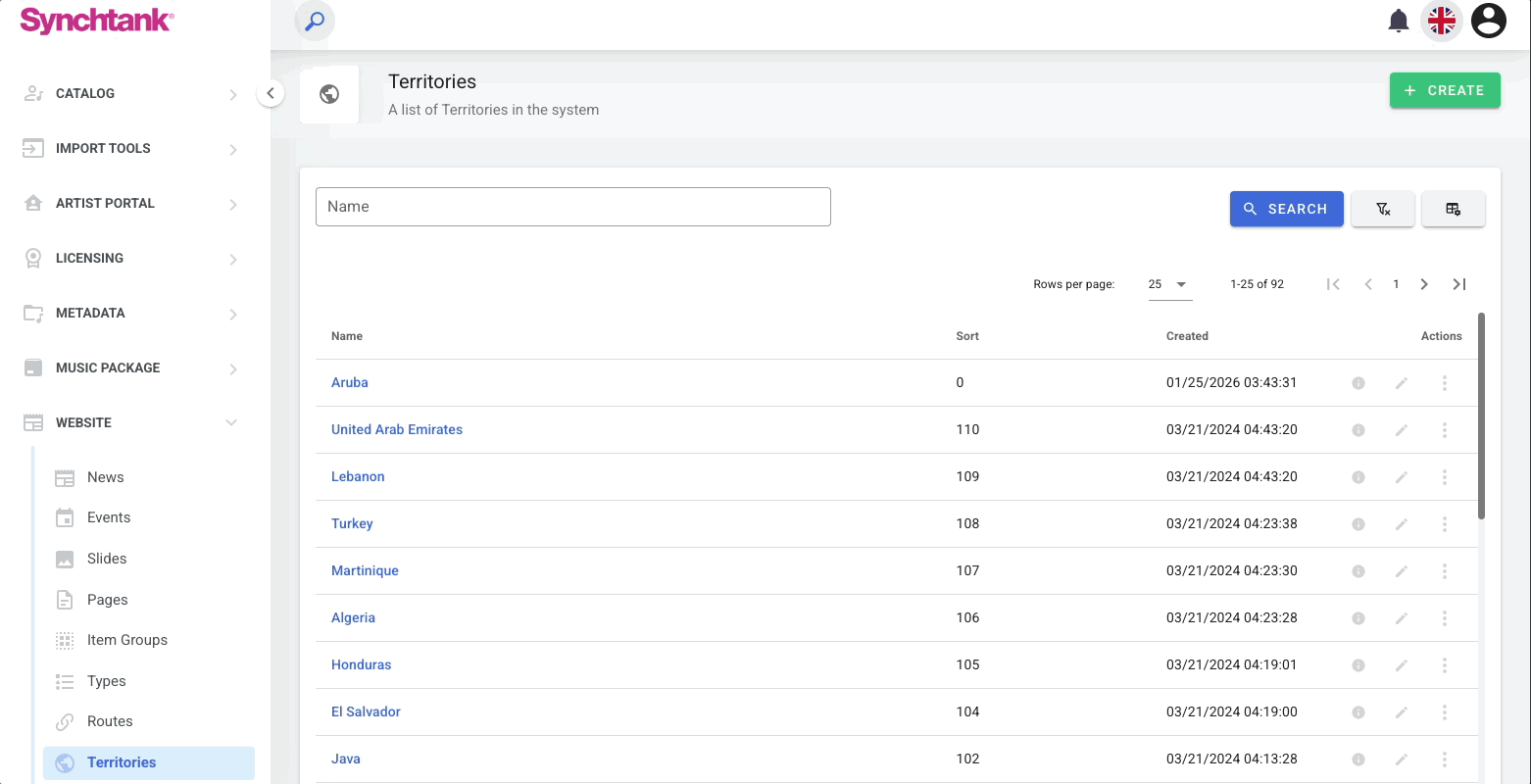Open the Martinique territory link
The image size is (1531, 784).
[365, 571]
